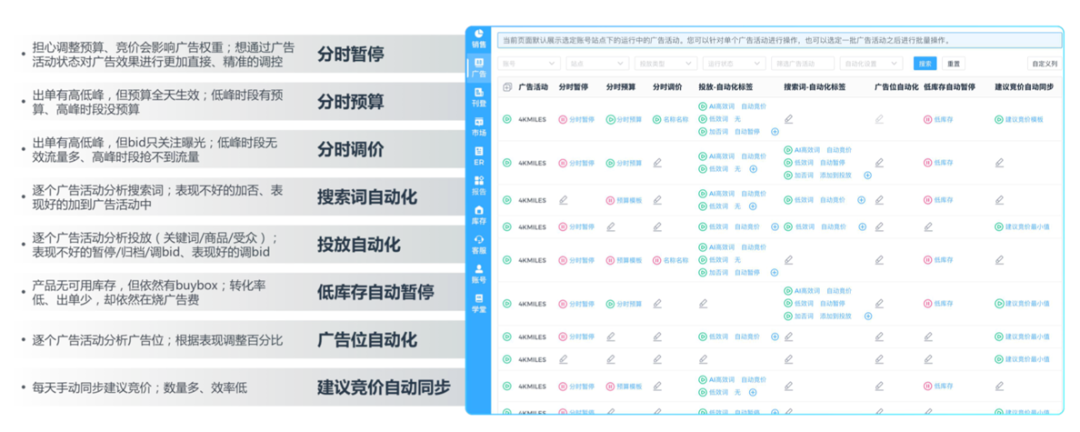
Task: Click the 建议竞价自动同步 column header
Action: [x=1024, y=88]
